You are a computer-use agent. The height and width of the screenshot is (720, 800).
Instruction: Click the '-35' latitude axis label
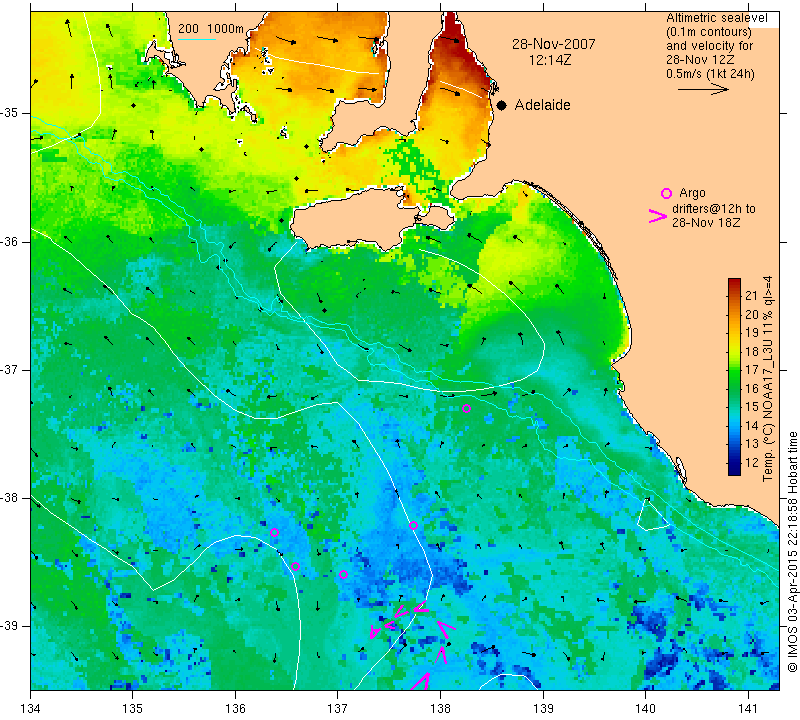coord(10,113)
